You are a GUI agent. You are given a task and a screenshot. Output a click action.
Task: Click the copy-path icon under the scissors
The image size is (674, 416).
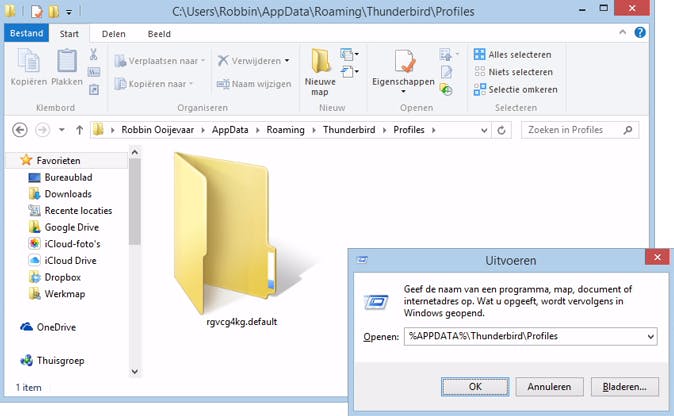pos(94,72)
